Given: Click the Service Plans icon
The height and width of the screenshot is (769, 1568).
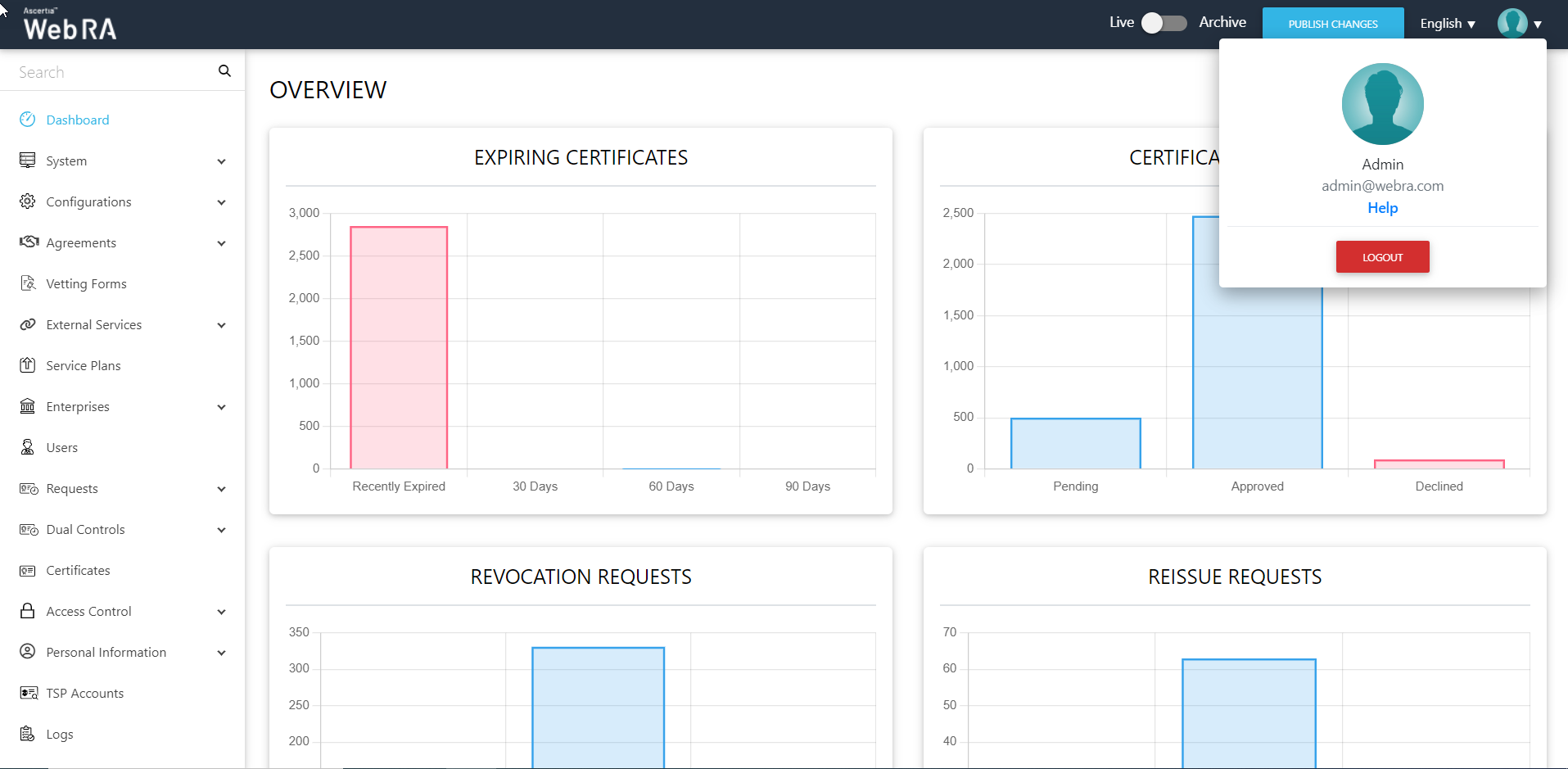Looking at the screenshot, I should point(28,365).
